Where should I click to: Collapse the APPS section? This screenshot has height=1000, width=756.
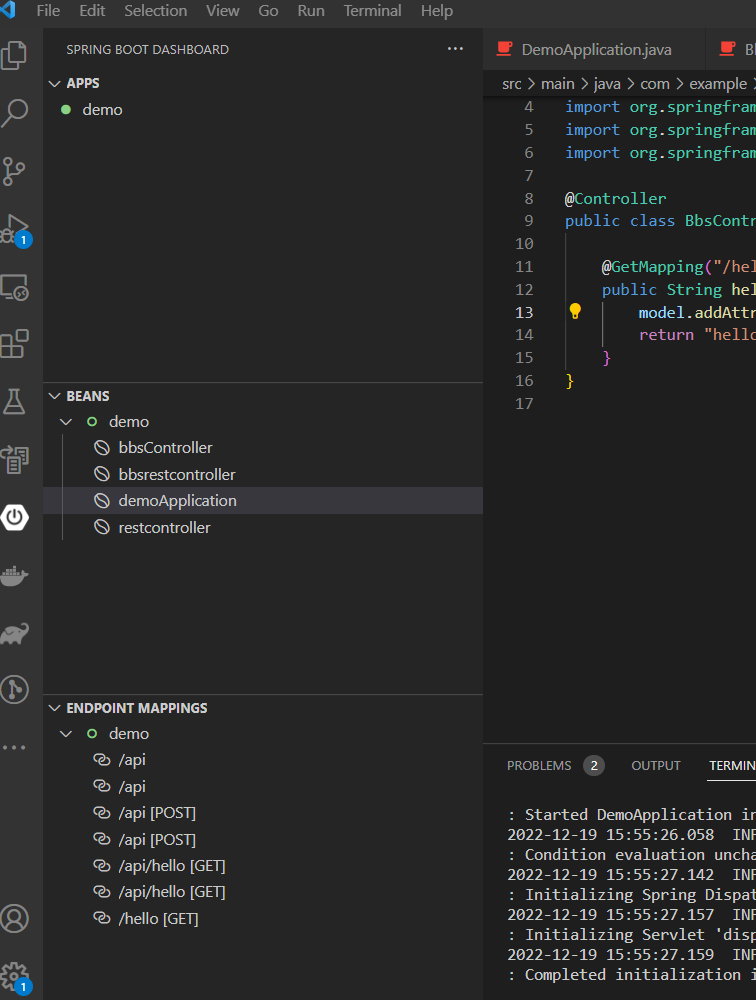tap(55, 84)
